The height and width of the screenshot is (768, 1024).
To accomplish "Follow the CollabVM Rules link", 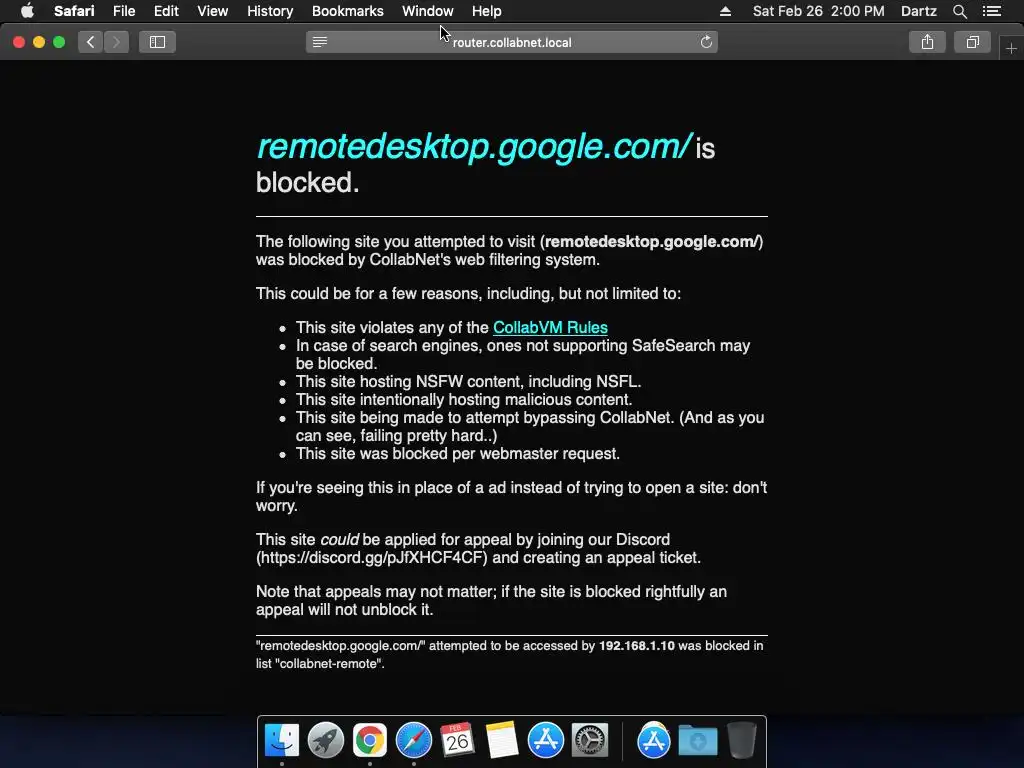I will [x=550, y=328].
